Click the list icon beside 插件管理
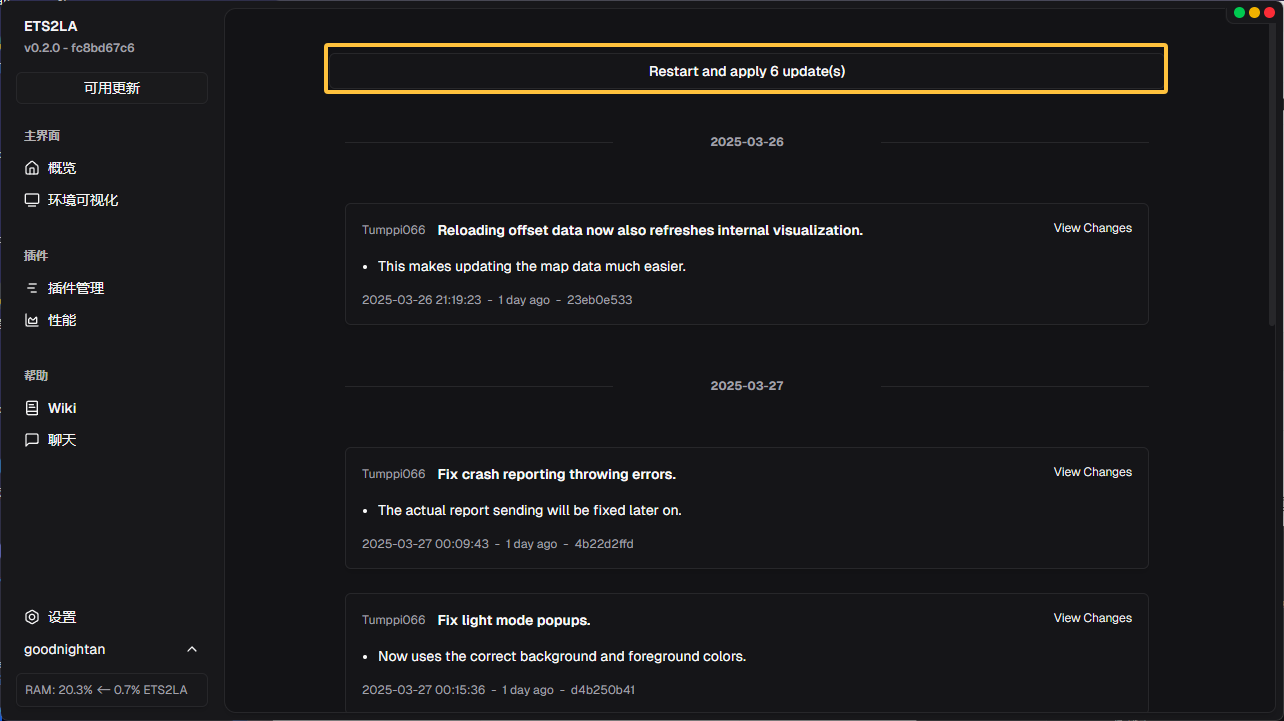Screen dimensions: 1284x721 (32, 288)
